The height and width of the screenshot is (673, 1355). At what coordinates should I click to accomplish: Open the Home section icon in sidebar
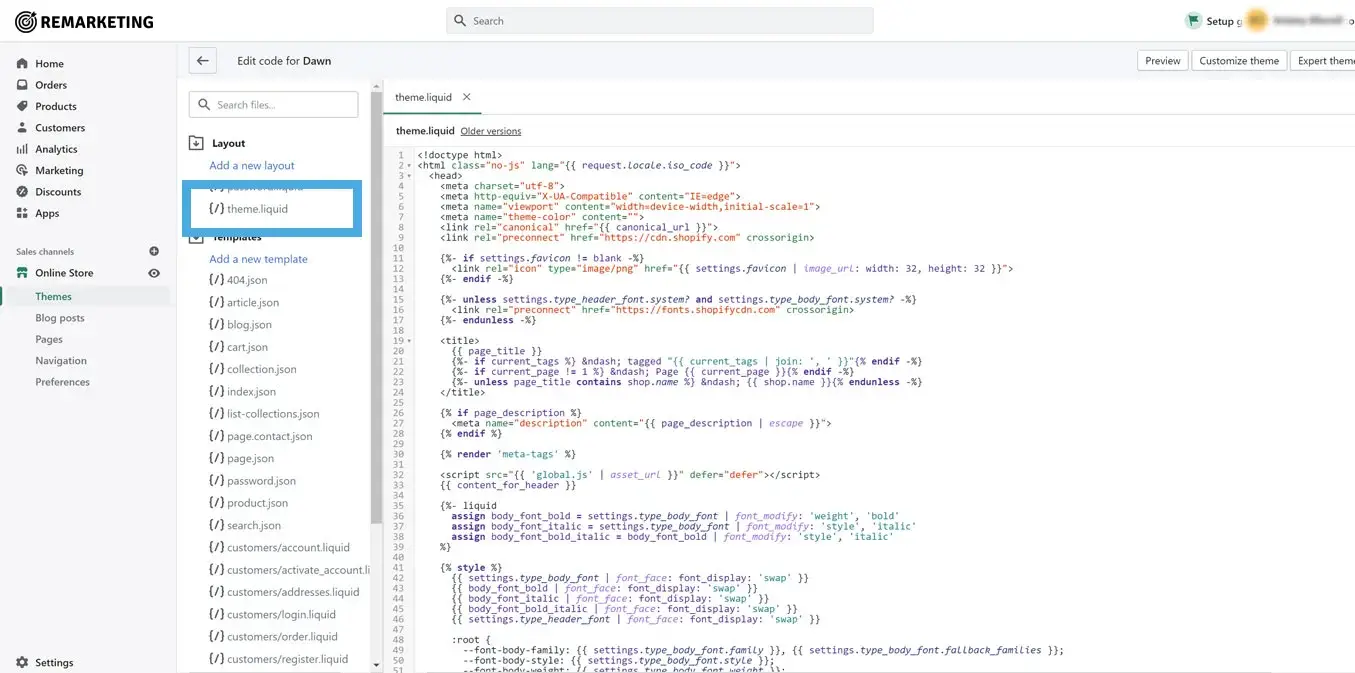click(22, 64)
